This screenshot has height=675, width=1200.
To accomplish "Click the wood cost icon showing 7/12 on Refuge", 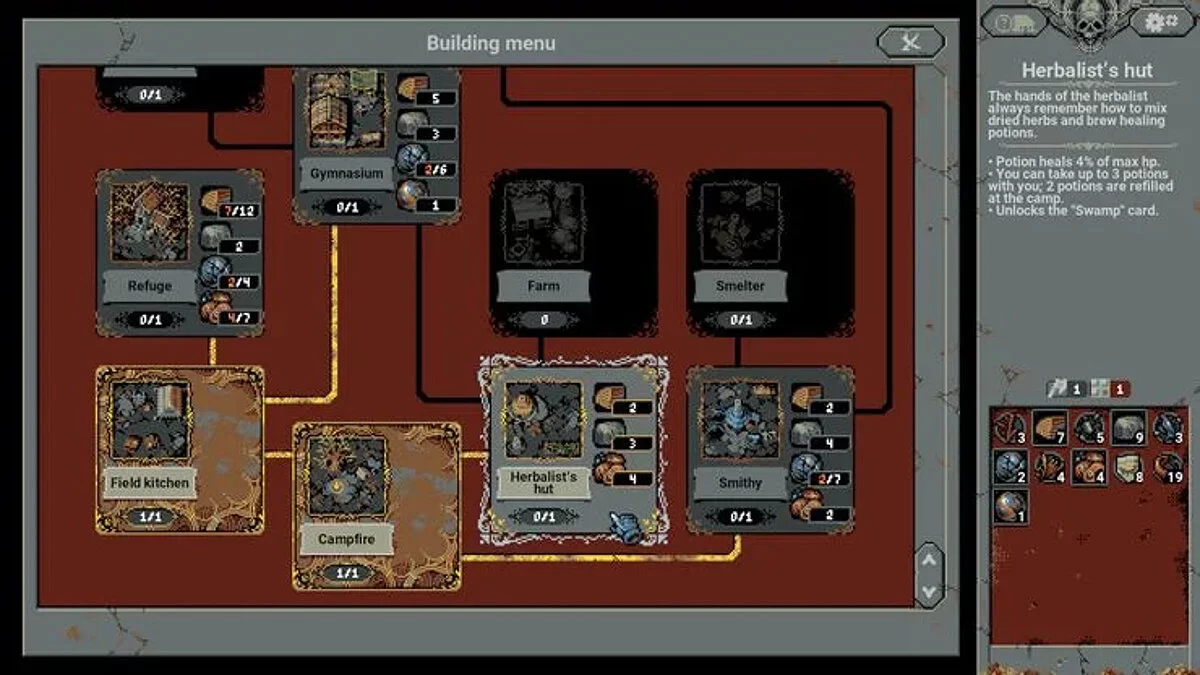I will [216, 201].
